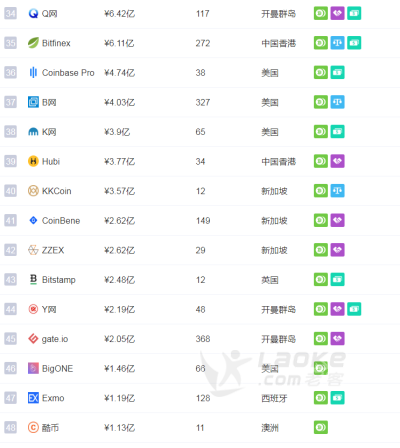Click the CoinBene blue diamond logo

[x=33, y=220]
